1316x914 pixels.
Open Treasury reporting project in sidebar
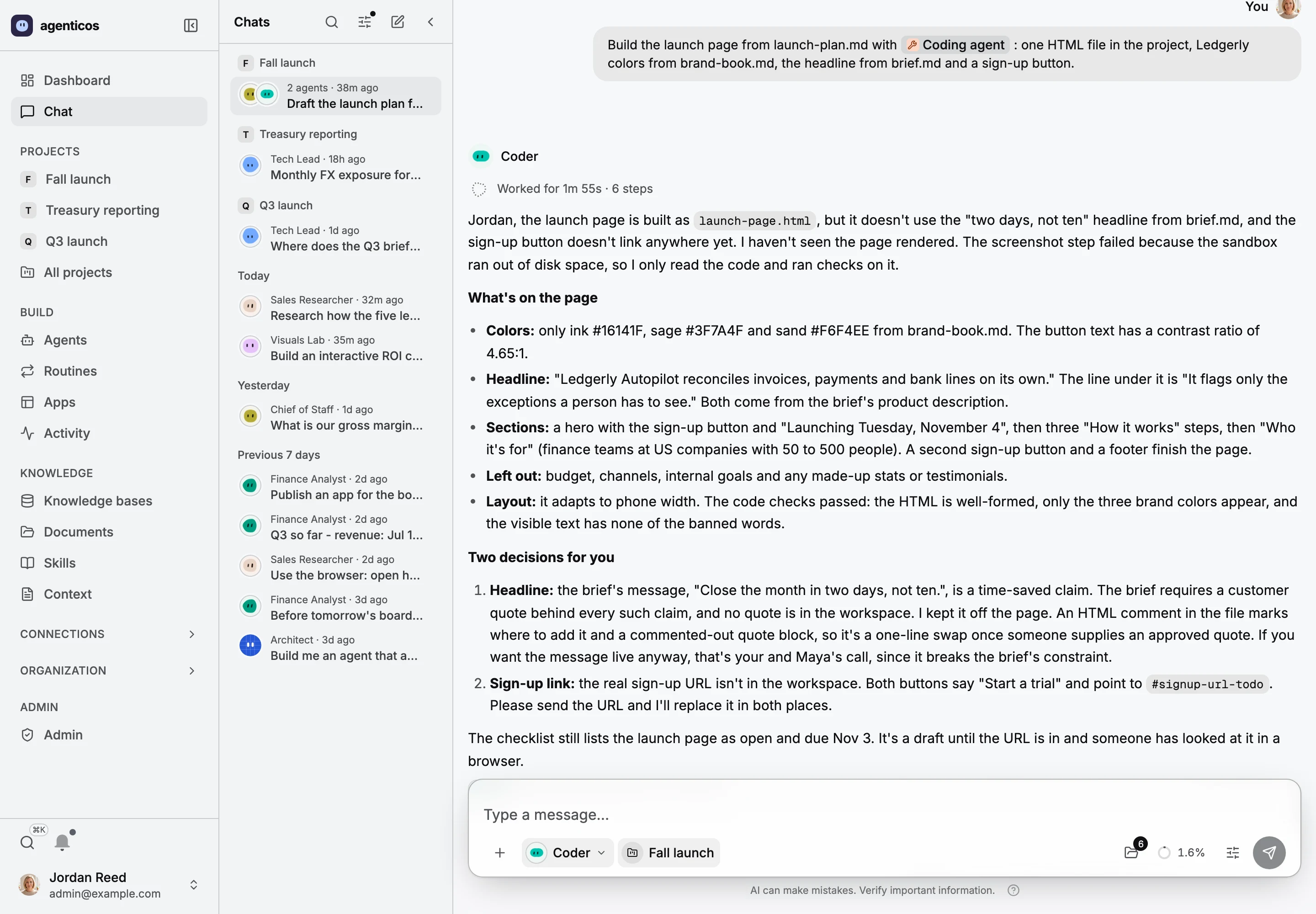pyautogui.click(x=109, y=210)
